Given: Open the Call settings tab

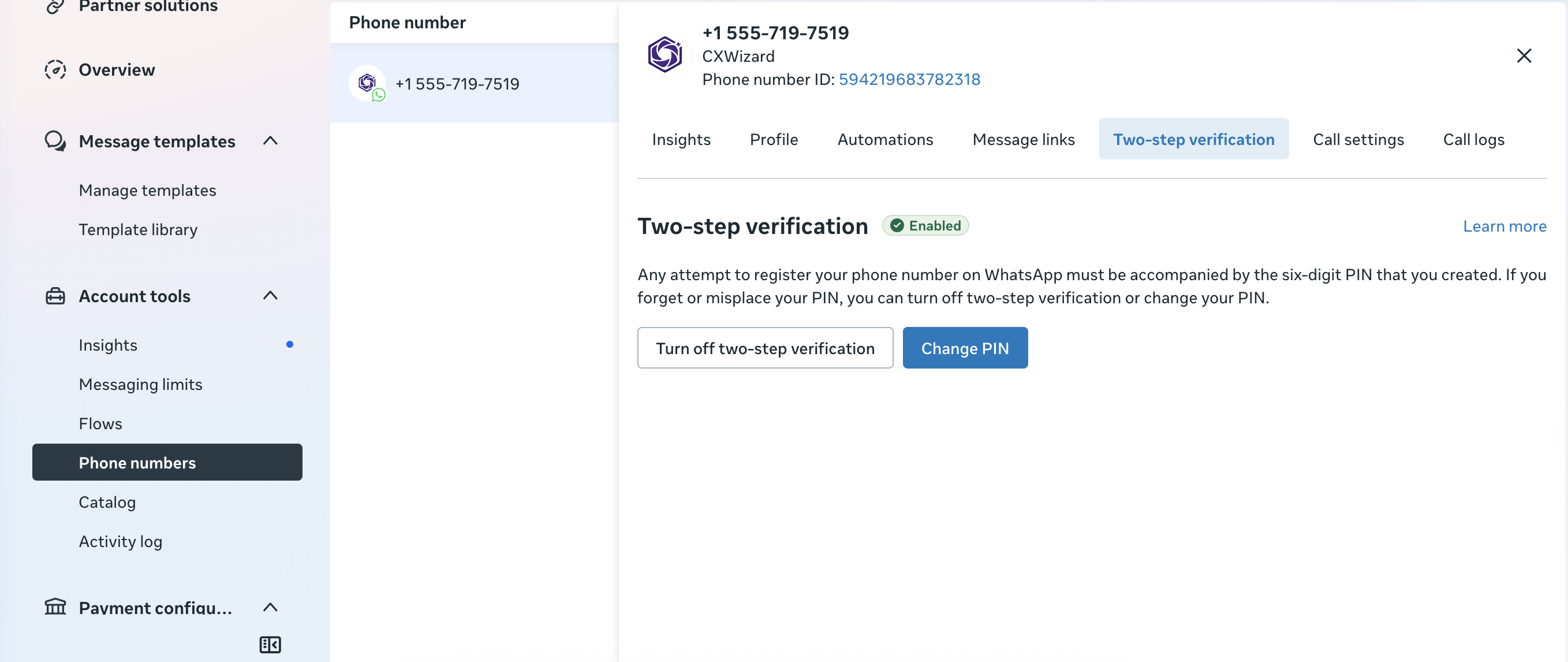Looking at the screenshot, I should (1358, 139).
